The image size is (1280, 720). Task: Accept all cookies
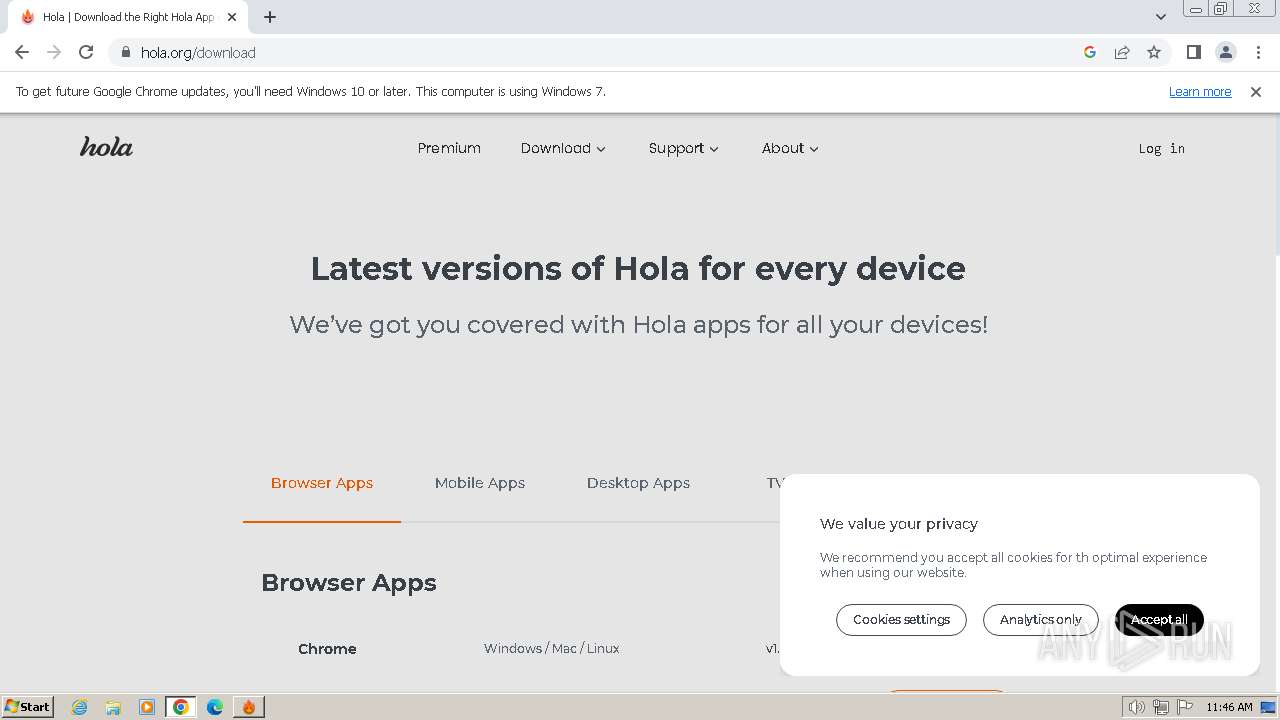(x=1159, y=620)
